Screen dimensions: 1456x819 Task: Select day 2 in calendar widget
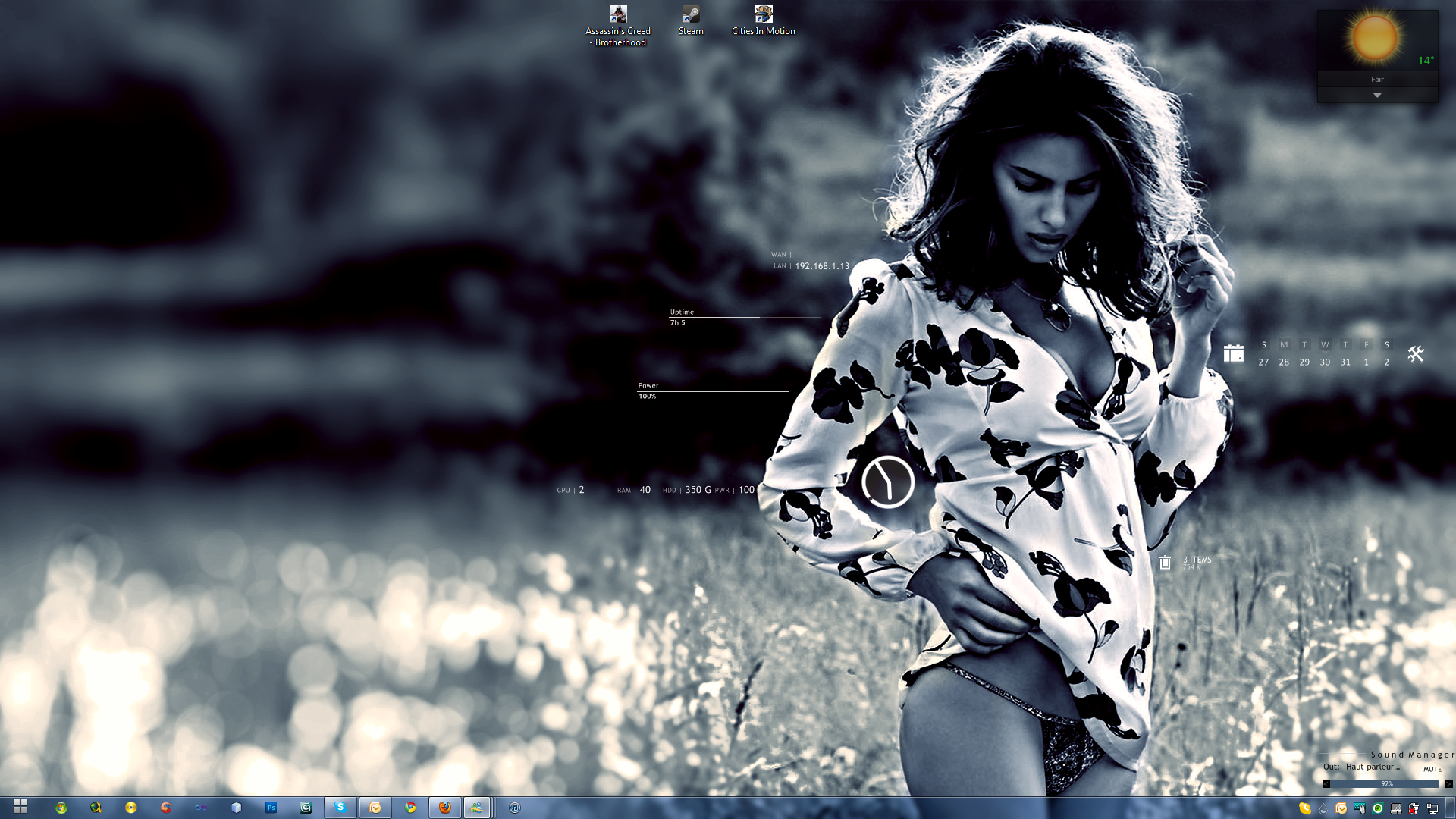(x=1387, y=362)
